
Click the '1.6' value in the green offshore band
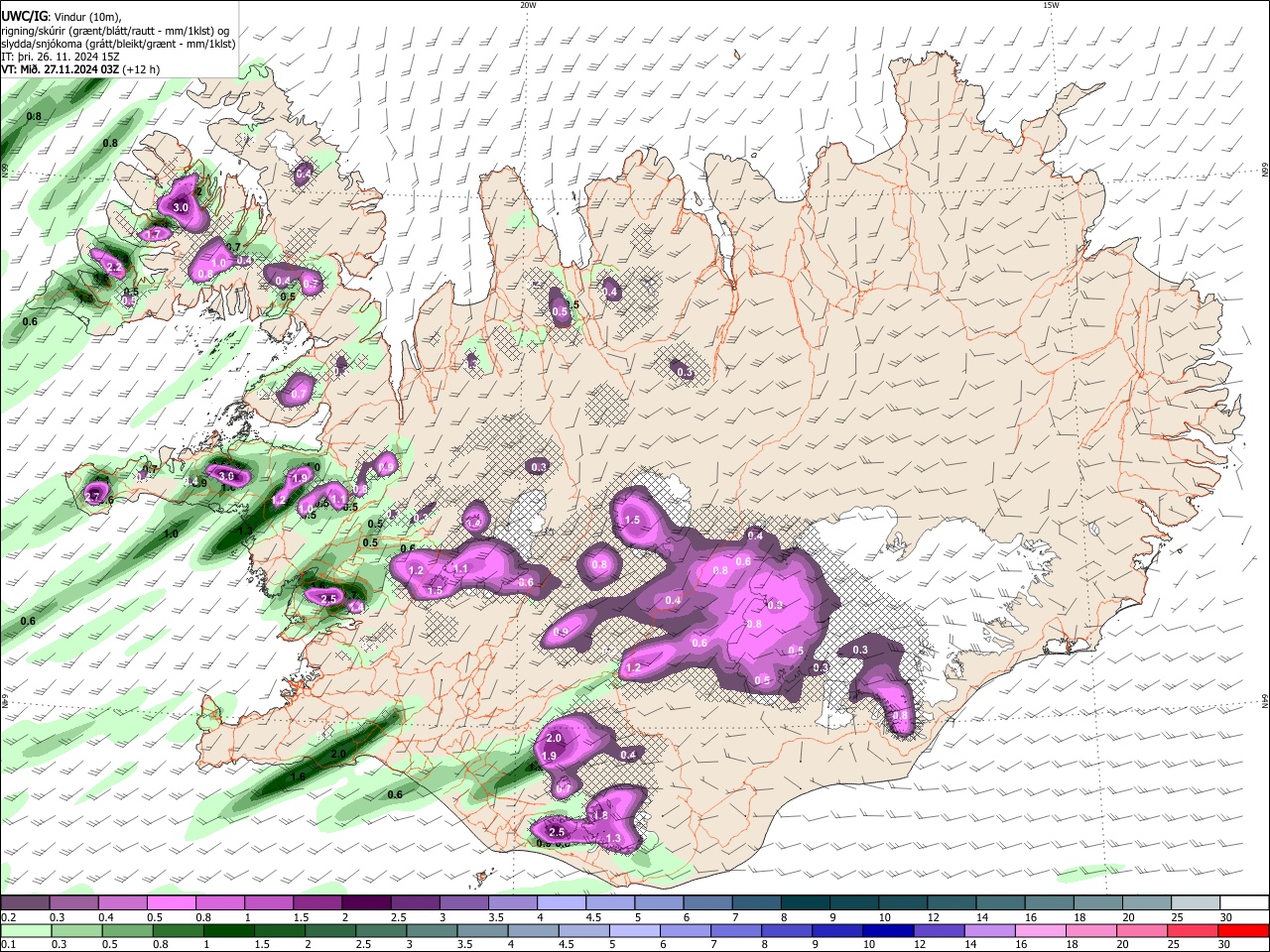297,776
